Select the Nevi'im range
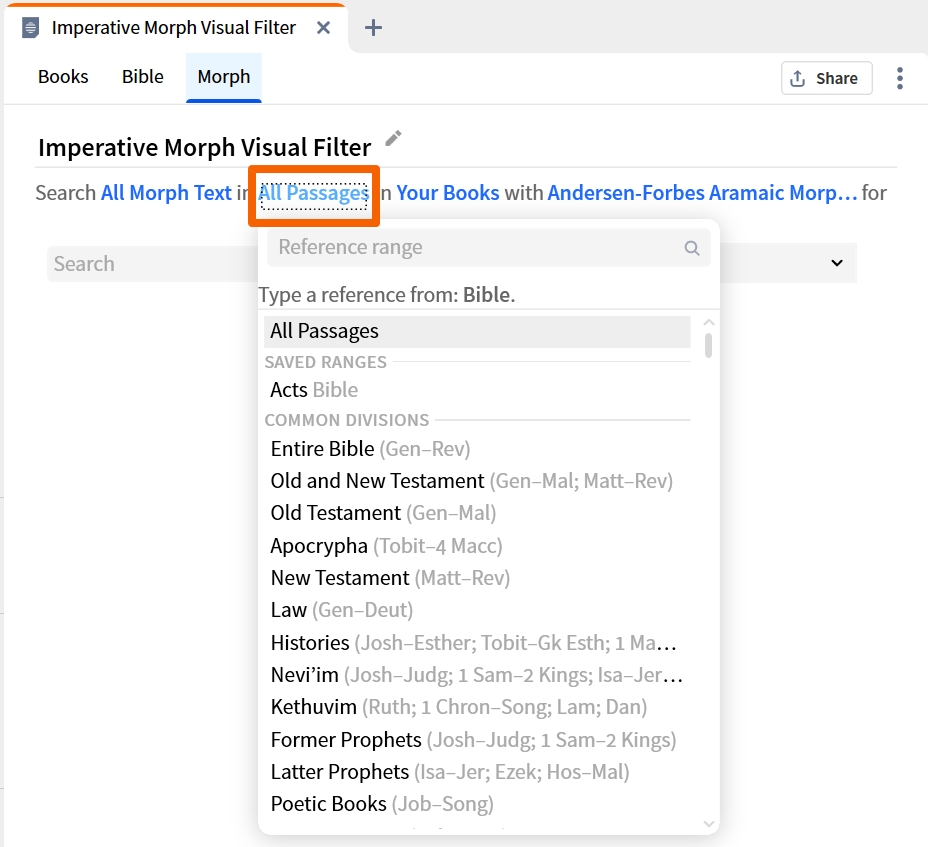Screen dimensions: 928x847 (x=477, y=675)
